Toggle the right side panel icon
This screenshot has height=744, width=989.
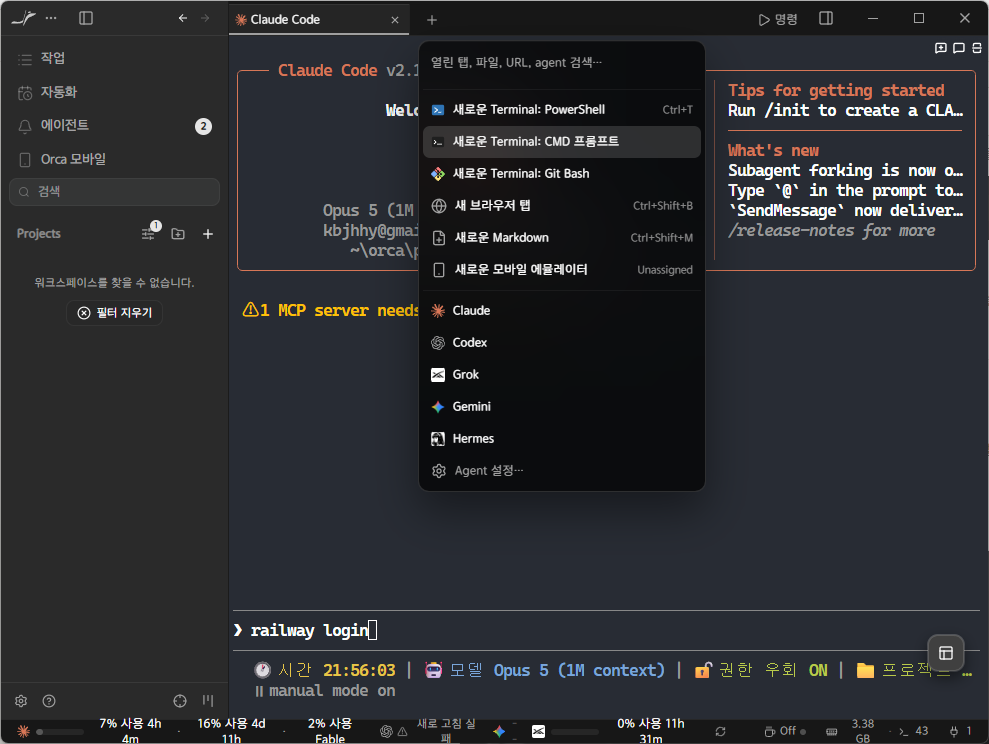point(826,18)
